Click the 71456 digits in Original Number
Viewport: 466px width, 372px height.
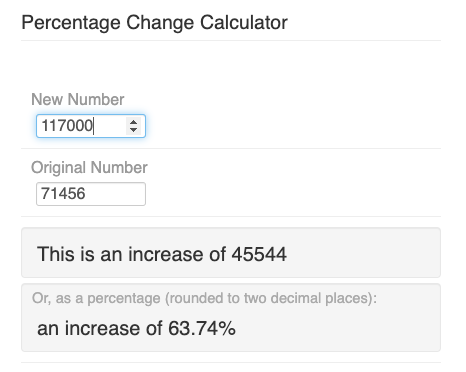(x=63, y=194)
